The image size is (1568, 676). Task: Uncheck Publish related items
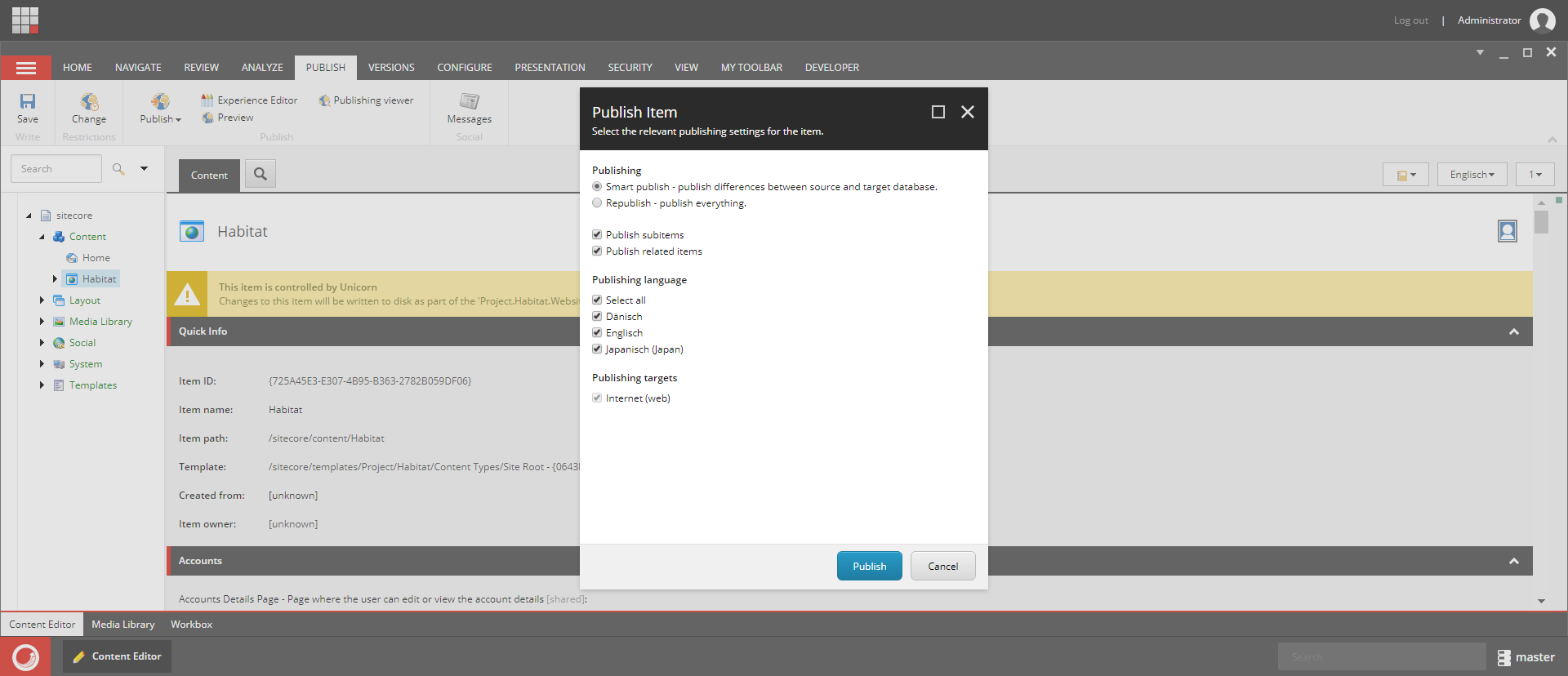click(597, 251)
